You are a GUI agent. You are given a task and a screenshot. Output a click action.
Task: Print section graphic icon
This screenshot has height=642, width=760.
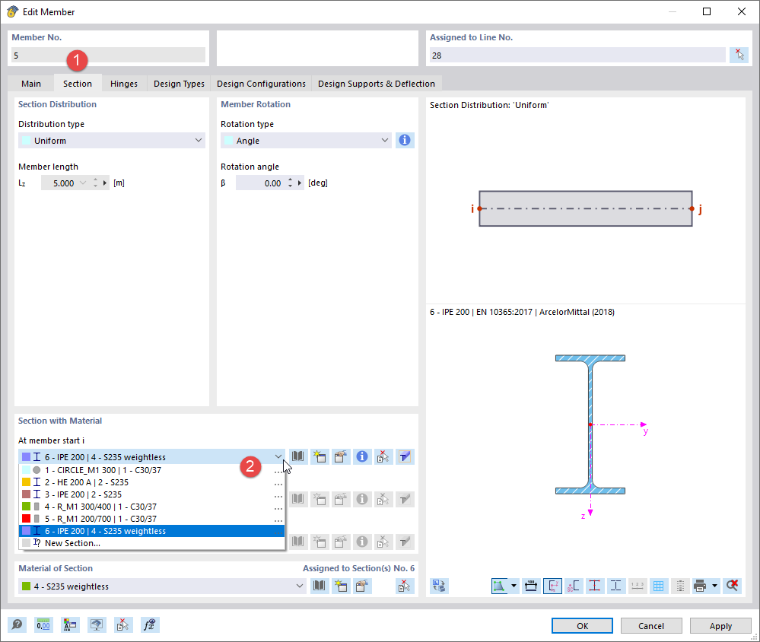coord(700,586)
